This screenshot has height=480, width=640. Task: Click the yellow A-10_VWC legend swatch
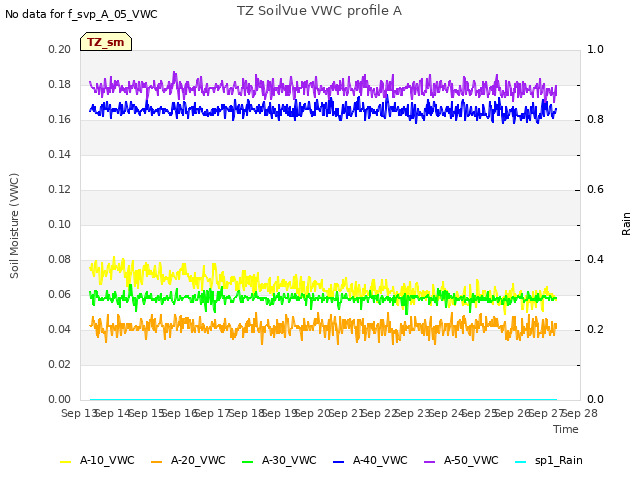[x=66, y=462]
